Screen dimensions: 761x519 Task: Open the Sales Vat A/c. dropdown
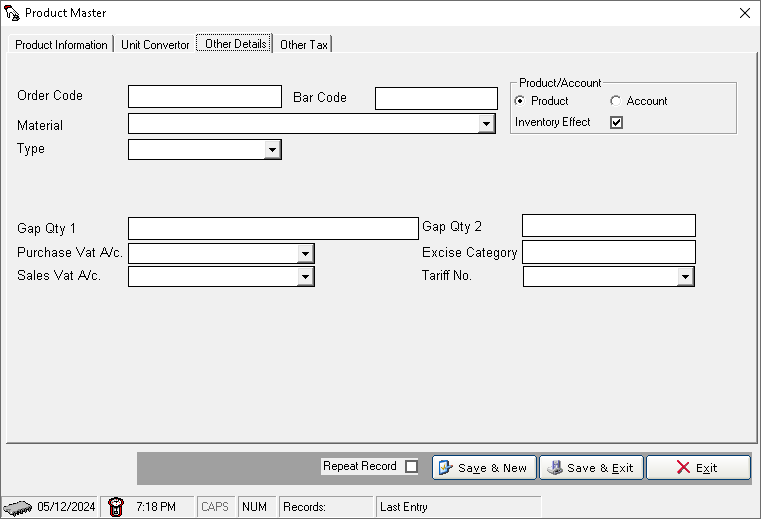tap(305, 277)
